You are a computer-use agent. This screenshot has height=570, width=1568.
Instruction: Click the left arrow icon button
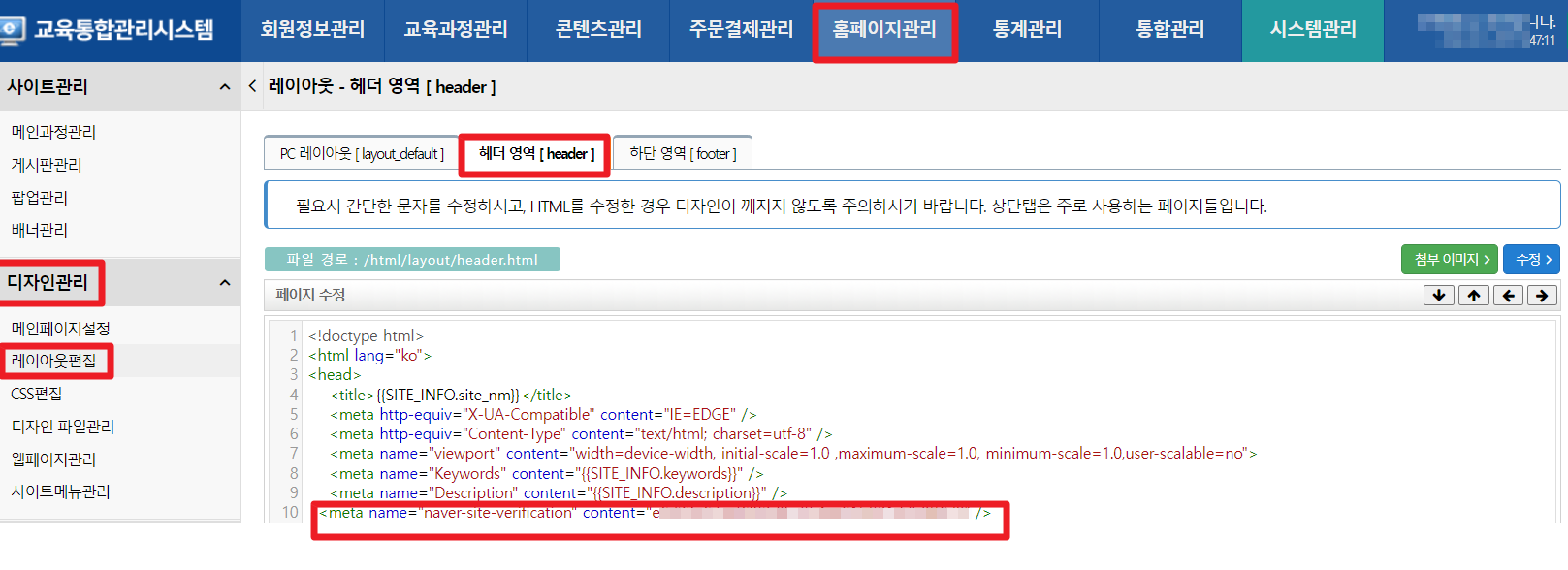click(x=1508, y=296)
